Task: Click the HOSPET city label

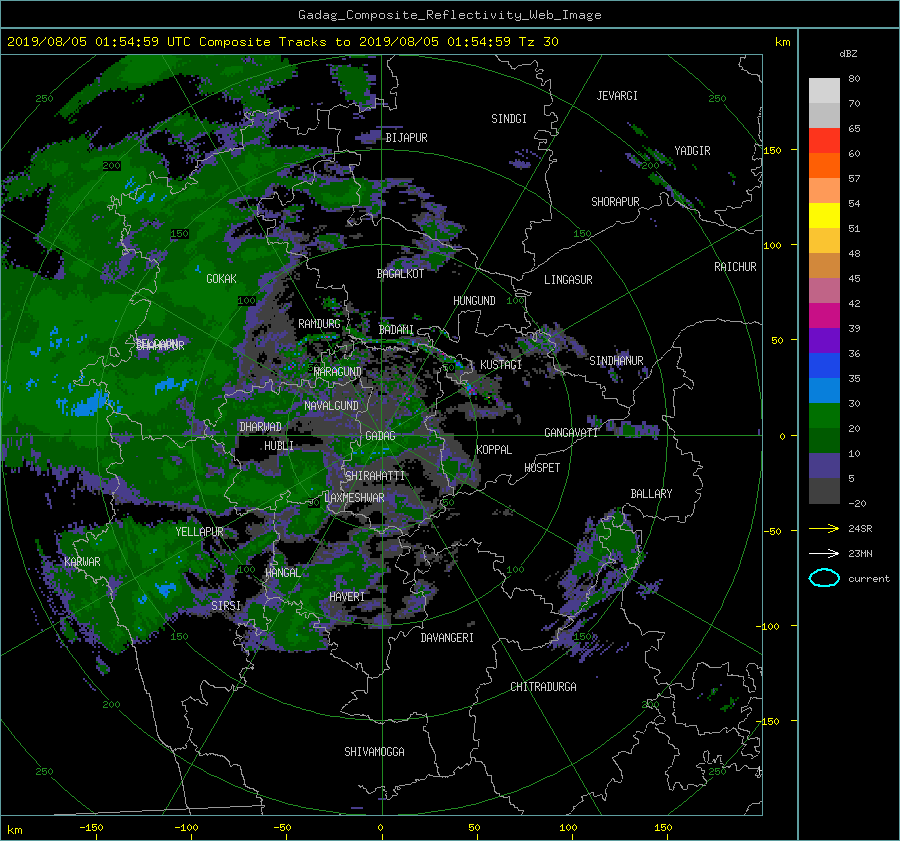Action: point(542,468)
